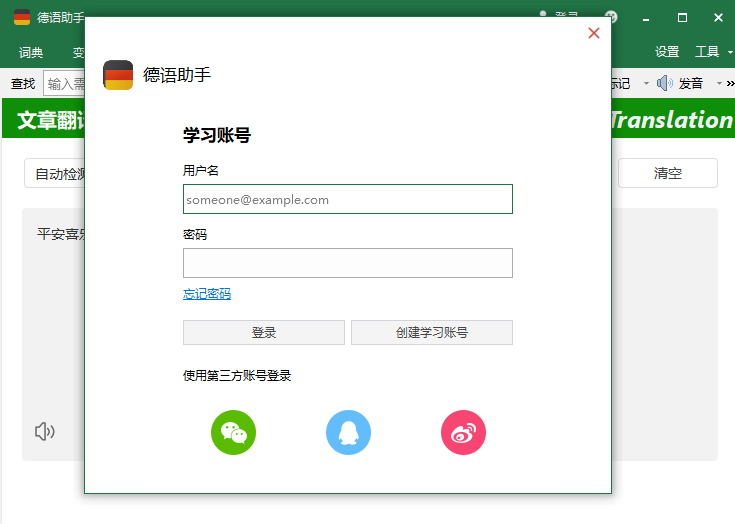This screenshot has width=735, height=524.
Task: Open the 词典 tab
Action: coord(31,52)
